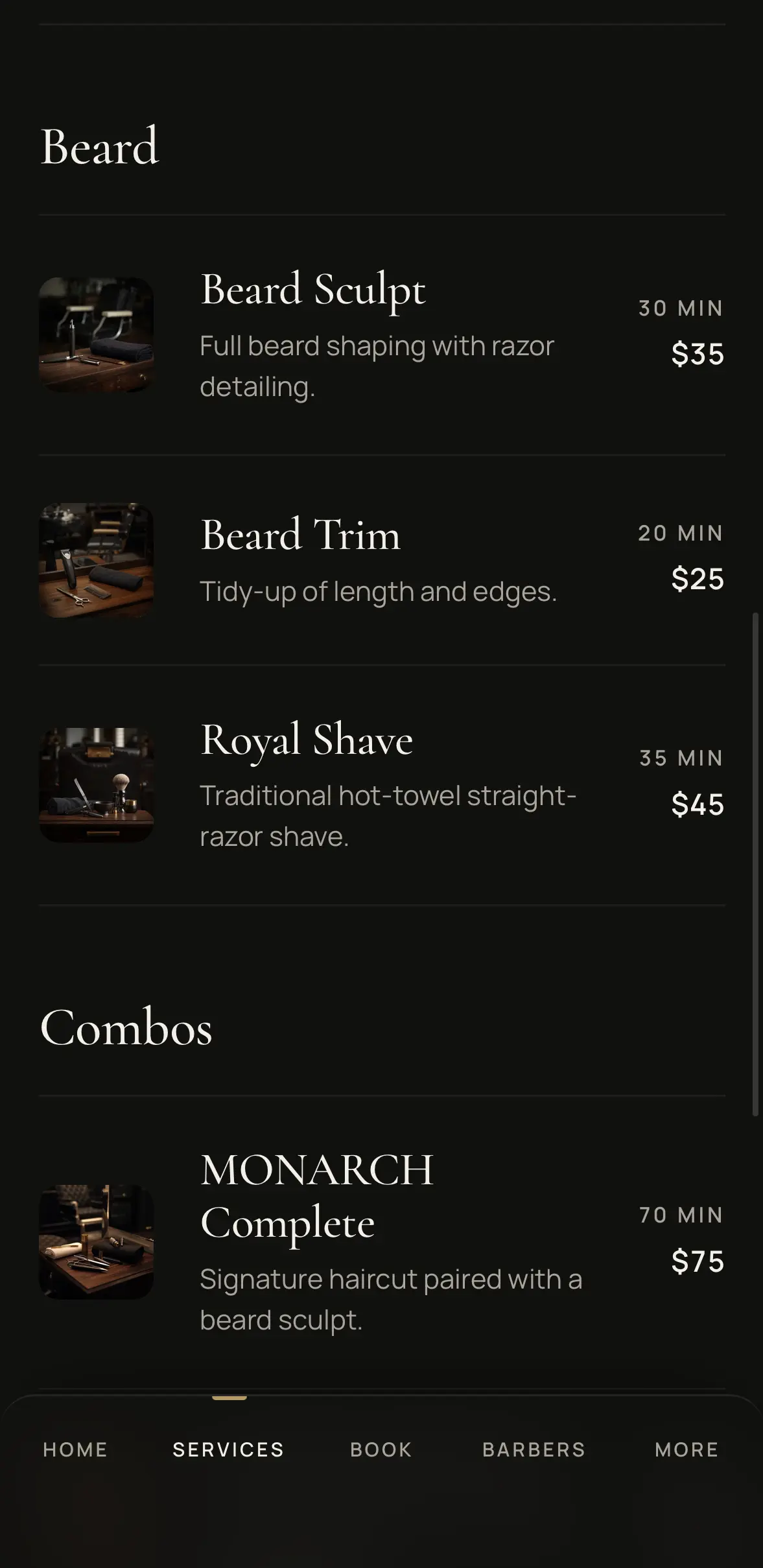Click the Beard section heading

[99, 146]
